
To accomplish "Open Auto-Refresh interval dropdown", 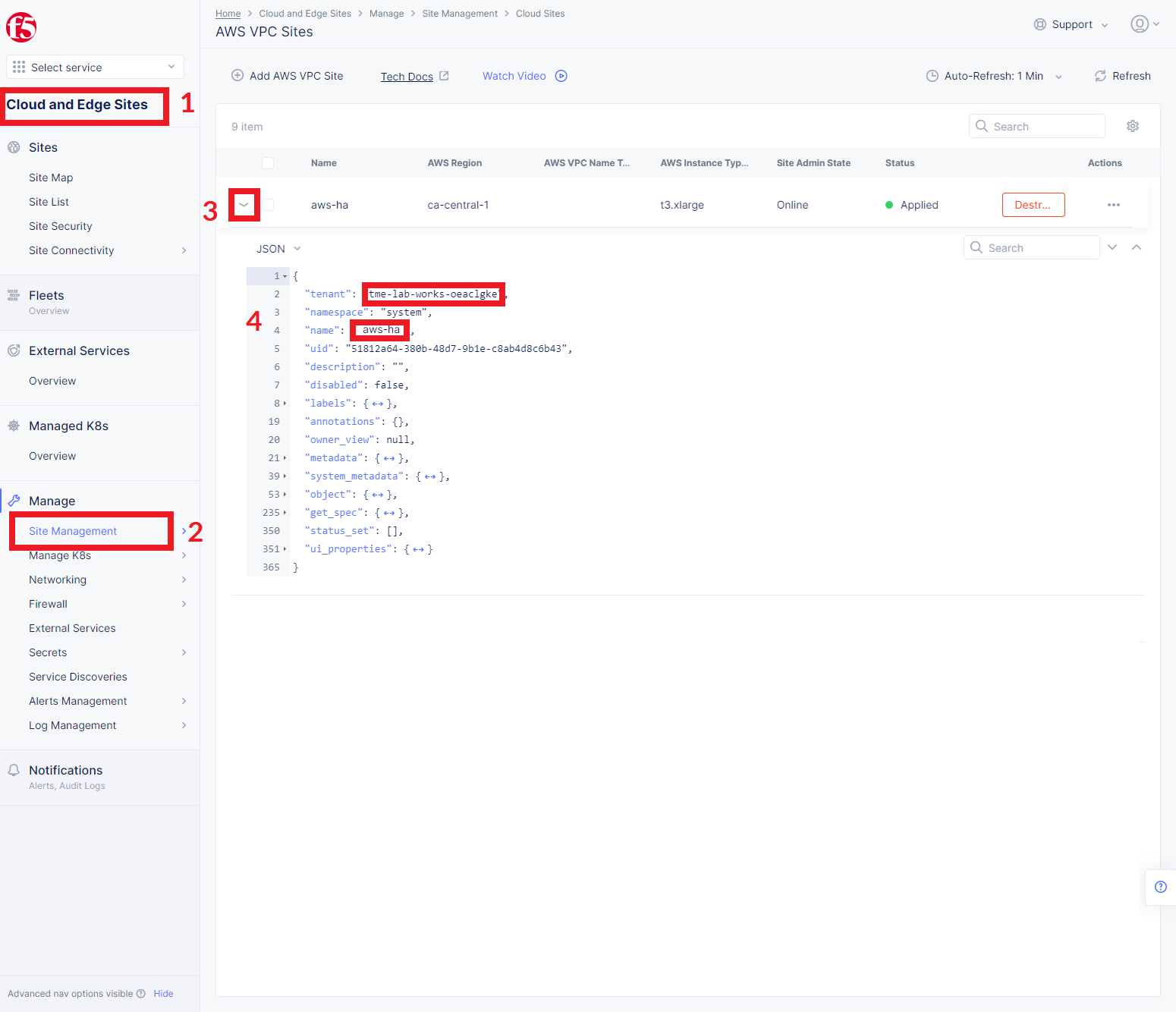I will 994,76.
